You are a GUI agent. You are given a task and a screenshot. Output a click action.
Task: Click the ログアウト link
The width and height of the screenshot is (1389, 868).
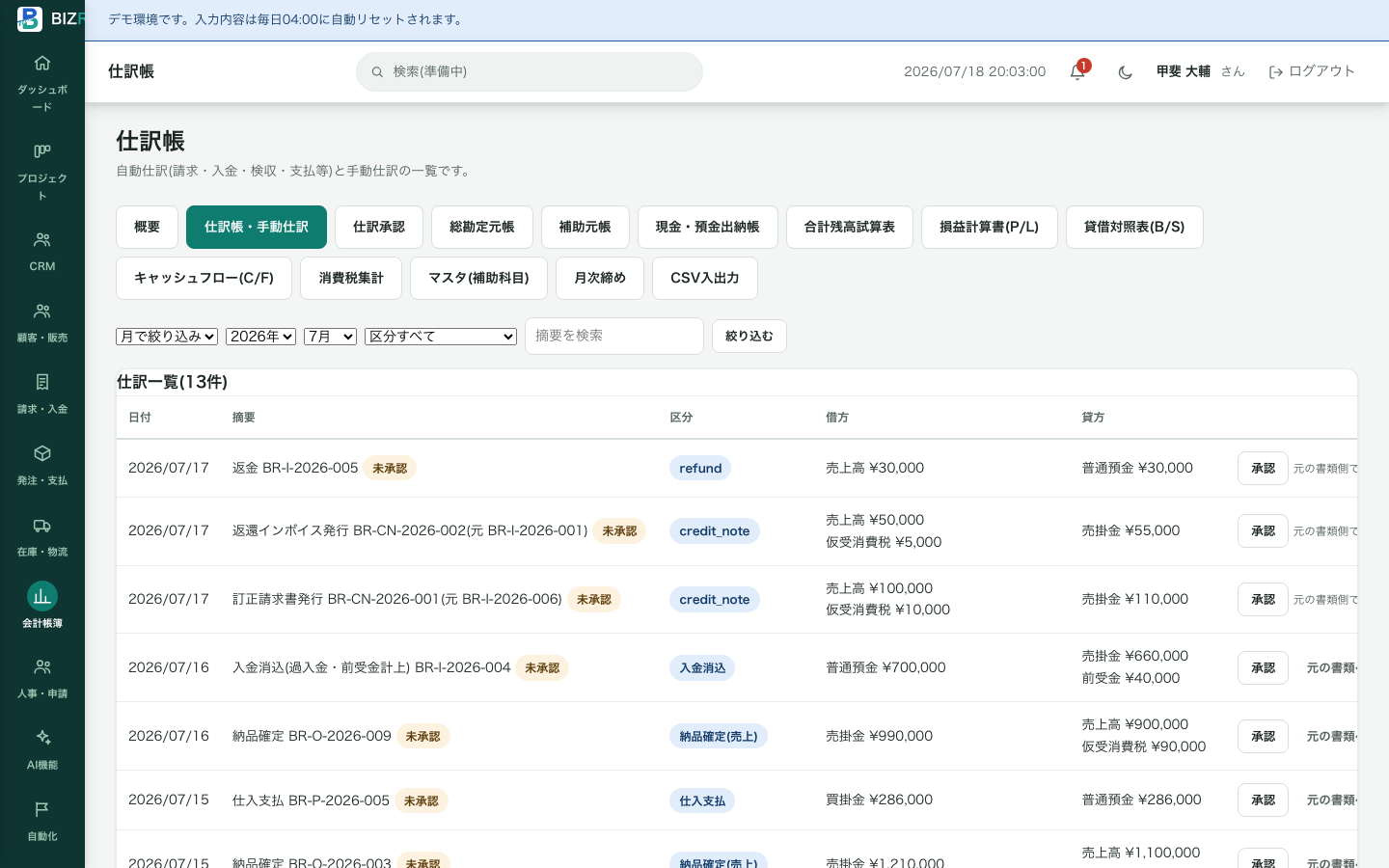(x=1312, y=71)
